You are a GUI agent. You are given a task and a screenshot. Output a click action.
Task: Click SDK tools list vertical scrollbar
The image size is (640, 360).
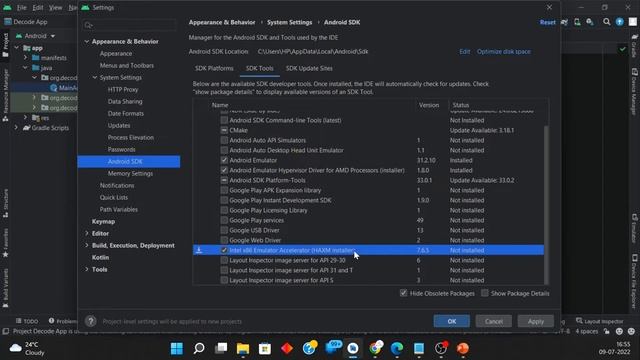(x=546, y=204)
